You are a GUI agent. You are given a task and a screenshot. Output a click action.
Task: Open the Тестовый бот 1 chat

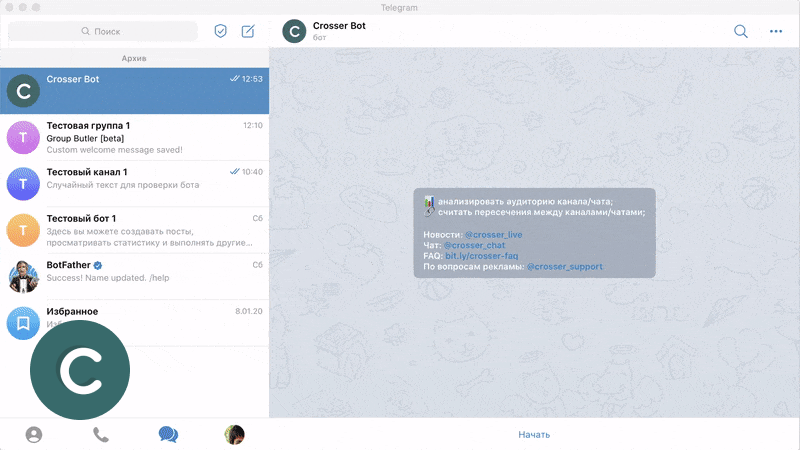point(134,230)
